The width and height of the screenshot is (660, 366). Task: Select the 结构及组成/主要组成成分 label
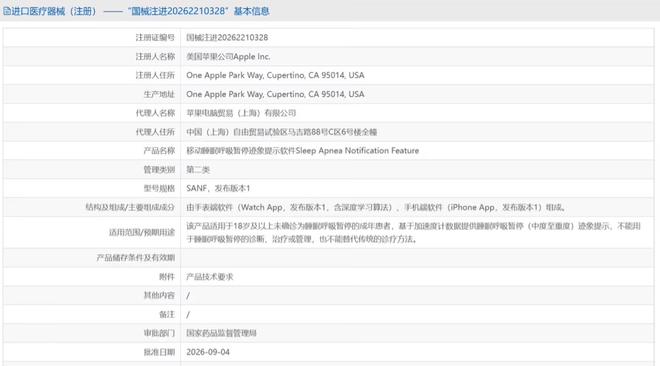coord(130,207)
